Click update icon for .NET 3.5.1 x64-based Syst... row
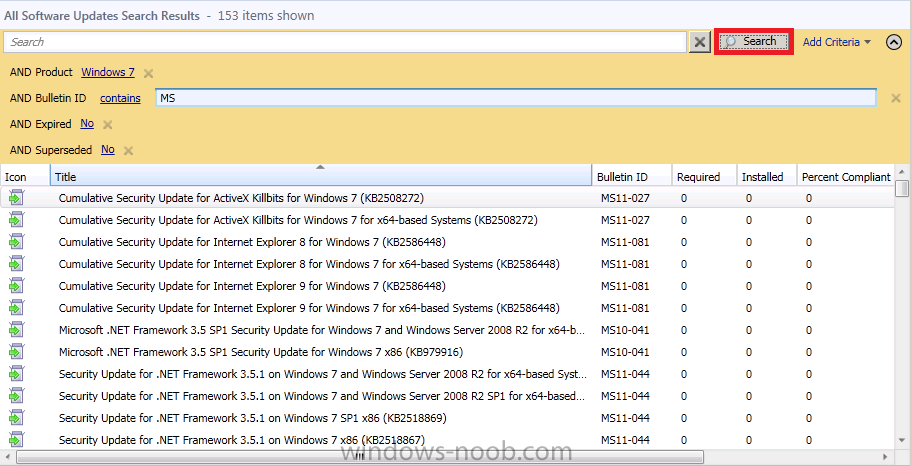 point(16,373)
